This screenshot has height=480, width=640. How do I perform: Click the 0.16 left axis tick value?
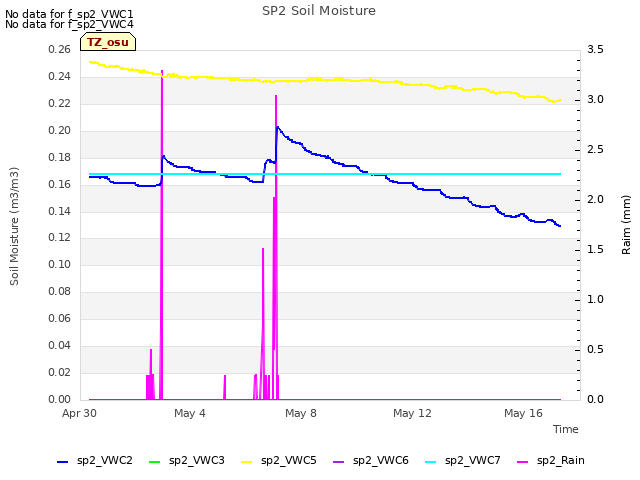[60, 184]
